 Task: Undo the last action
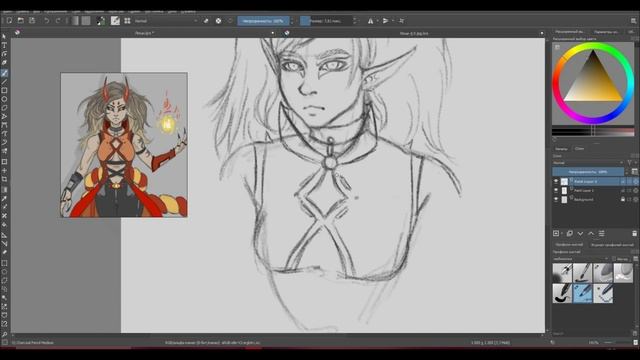pos(47,20)
